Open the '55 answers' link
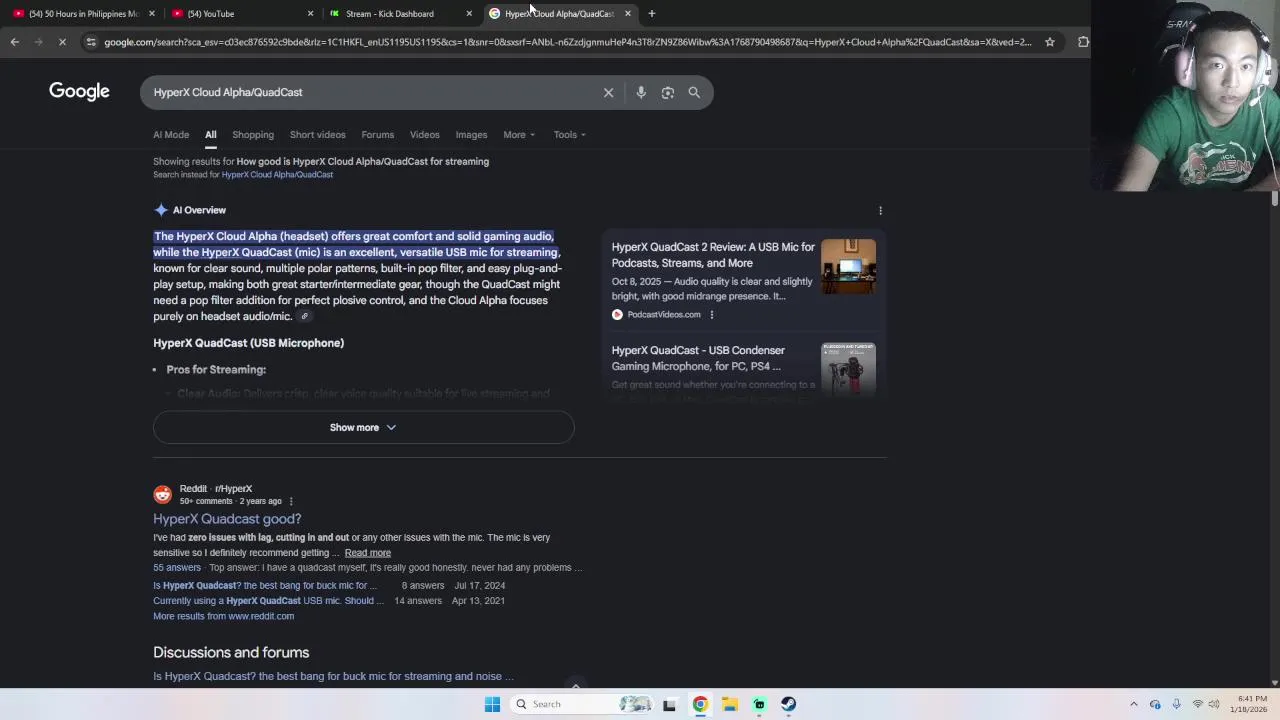Viewport: 1280px width, 720px height. click(177, 568)
